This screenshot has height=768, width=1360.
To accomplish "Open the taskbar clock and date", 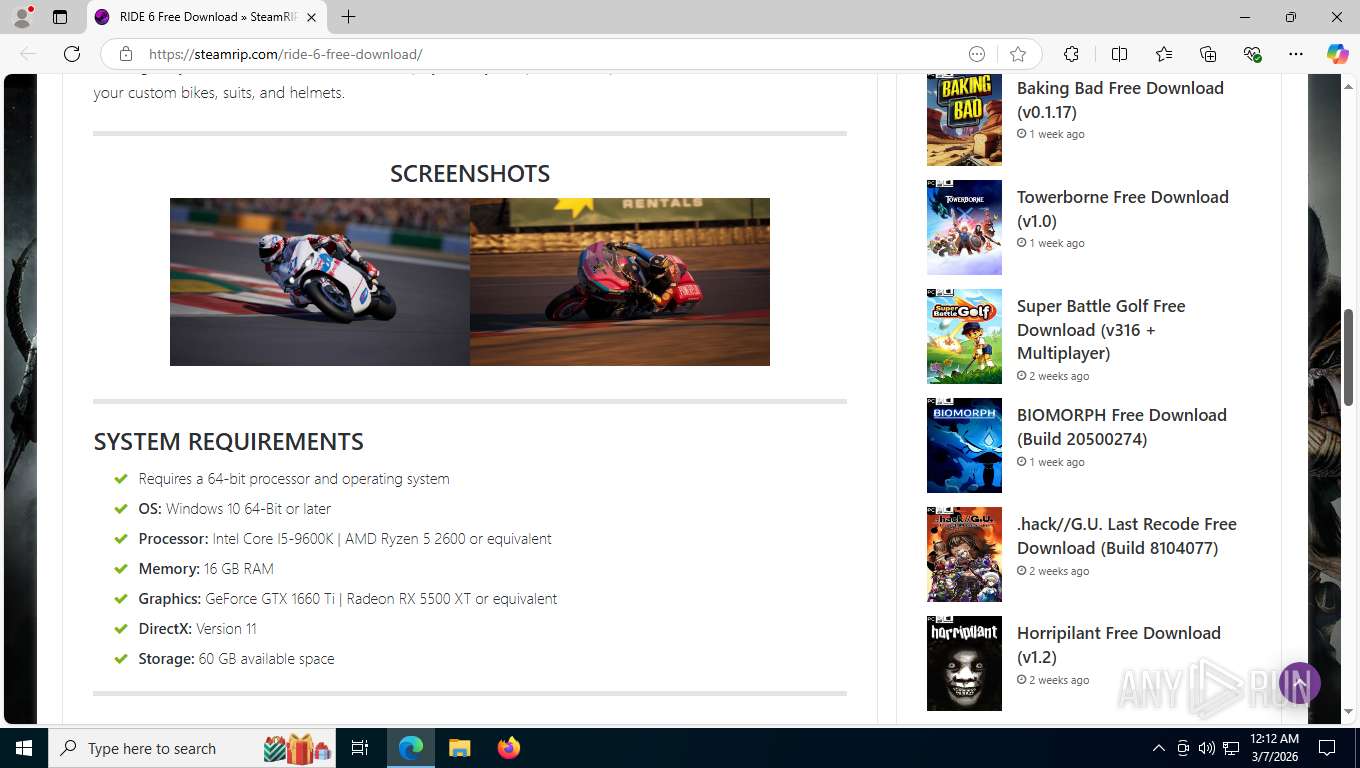I will [1274, 748].
